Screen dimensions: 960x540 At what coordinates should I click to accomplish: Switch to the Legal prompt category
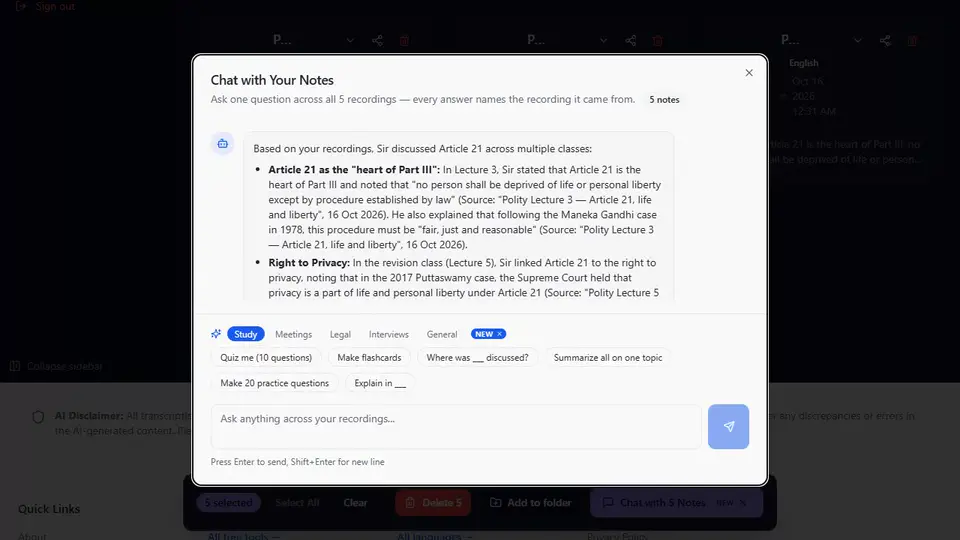340,334
